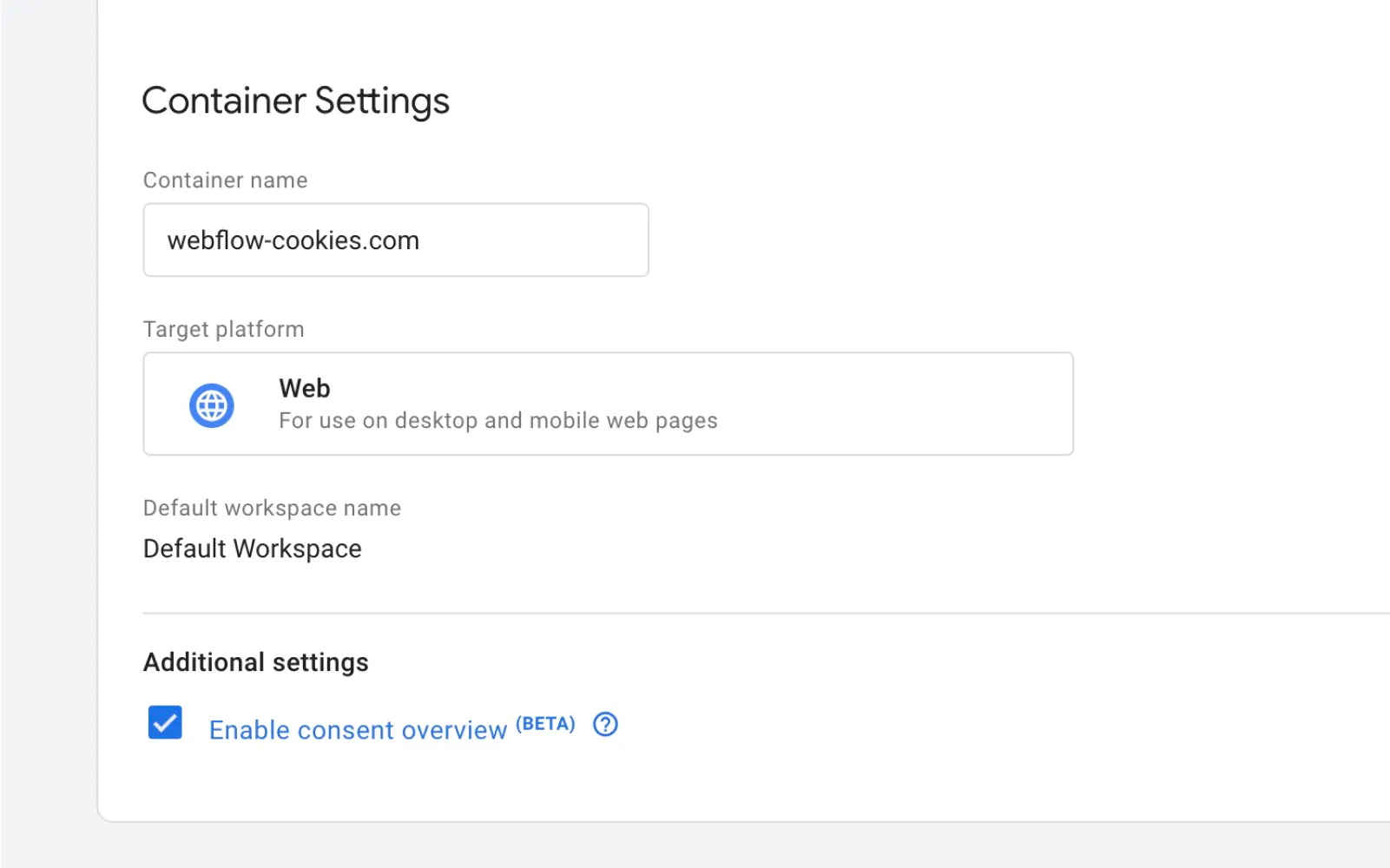Click the Default Workspace name text
The height and width of the screenshot is (868, 1390).
(x=253, y=549)
